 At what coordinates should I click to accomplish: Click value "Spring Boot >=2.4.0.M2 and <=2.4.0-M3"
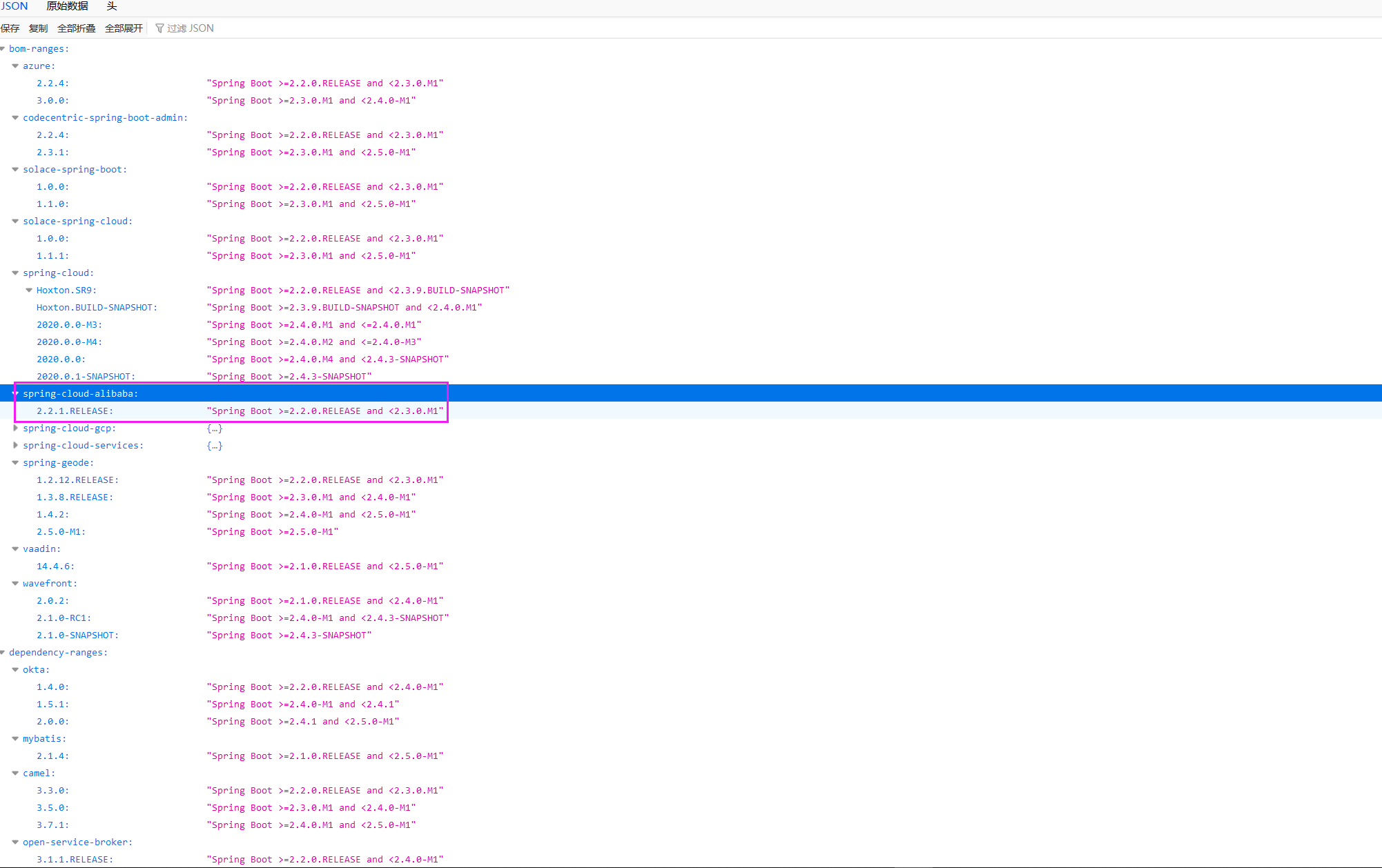(314, 342)
